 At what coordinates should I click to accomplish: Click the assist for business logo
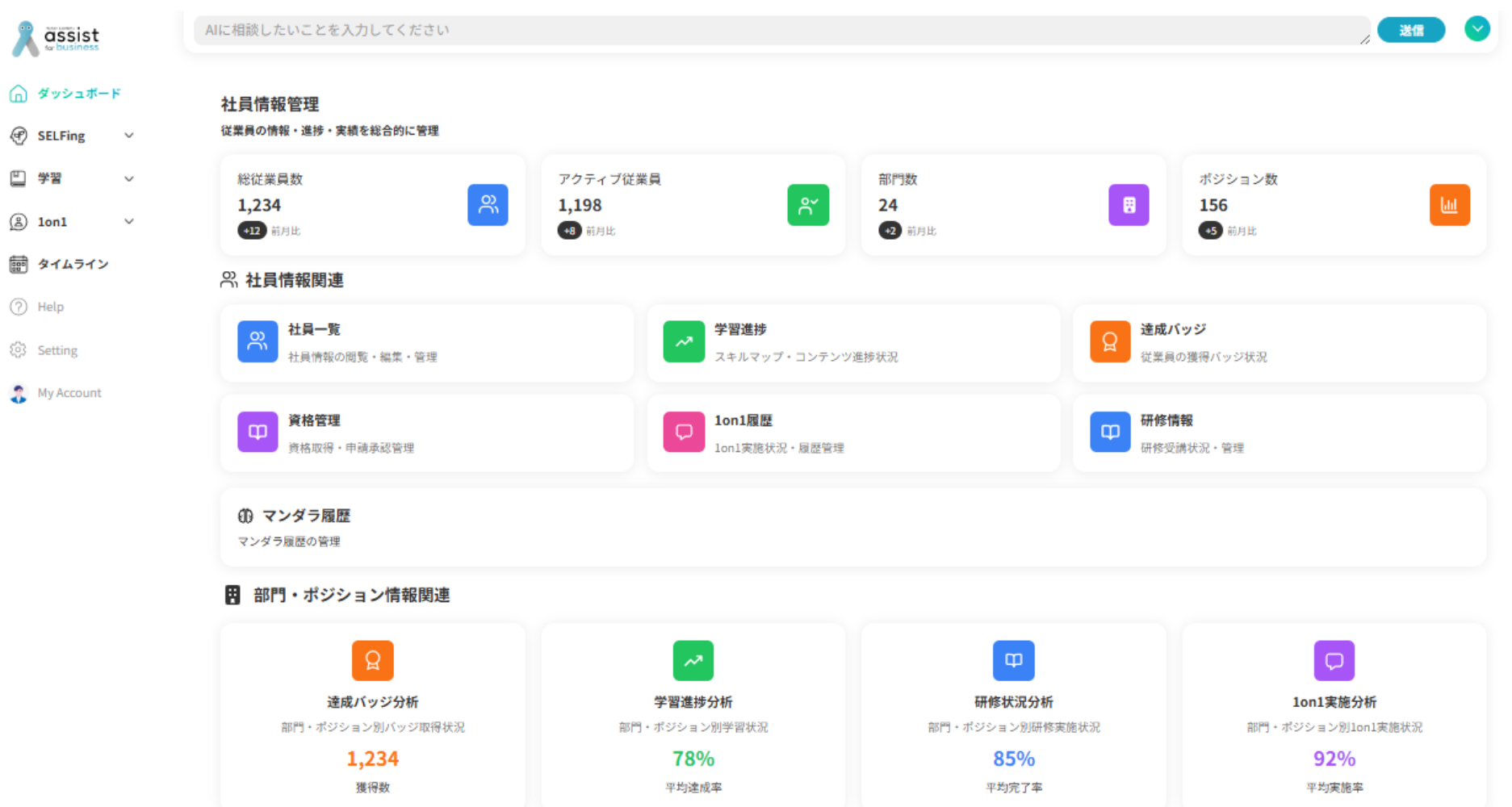(x=56, y=38)
